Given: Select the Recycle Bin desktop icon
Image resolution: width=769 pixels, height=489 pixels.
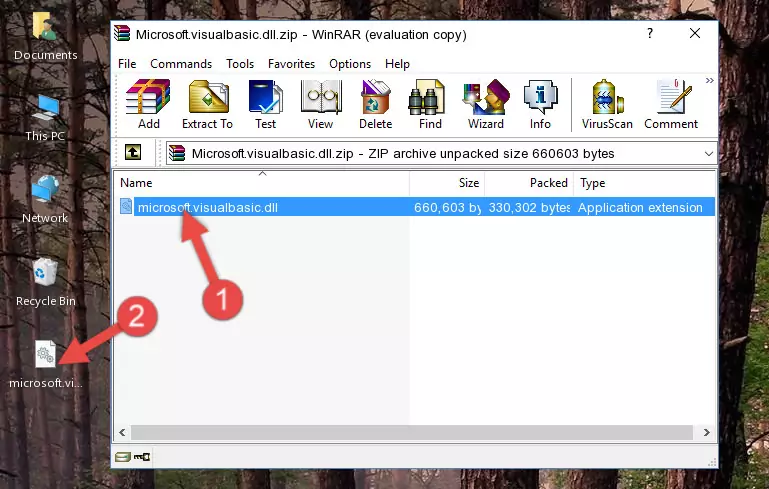Looking at the screenshot, I should pos(46,283).
